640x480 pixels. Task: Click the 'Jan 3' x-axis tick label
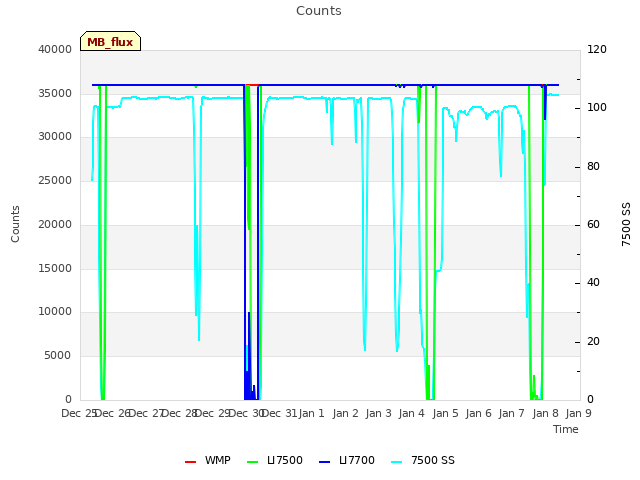click(378, 413)
